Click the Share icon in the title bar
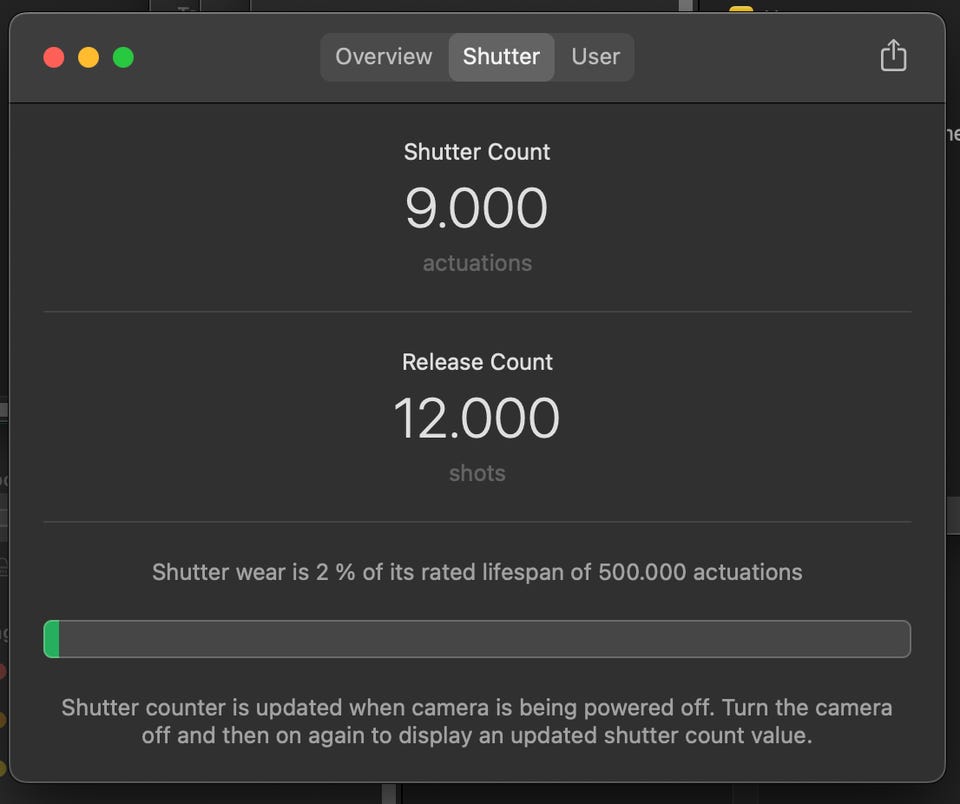The height and width of the screenshot is (804, 960). coord(893,56)
